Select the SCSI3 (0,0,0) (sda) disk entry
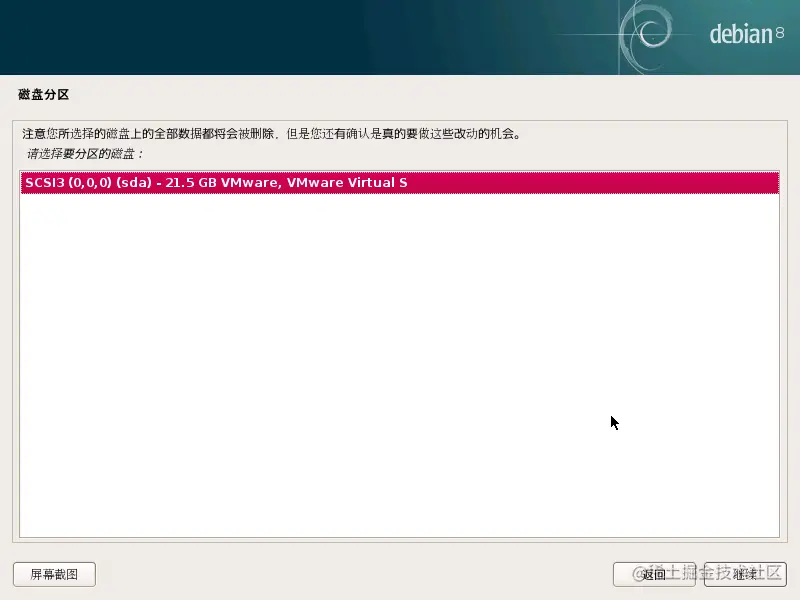 click(399, 183)
